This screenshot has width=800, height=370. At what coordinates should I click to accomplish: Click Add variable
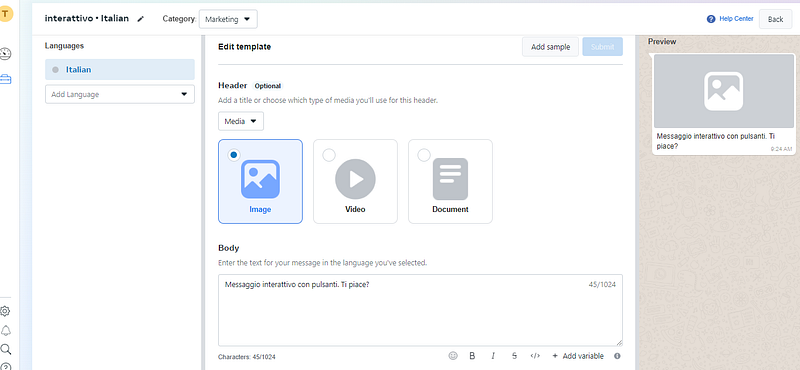578,356
